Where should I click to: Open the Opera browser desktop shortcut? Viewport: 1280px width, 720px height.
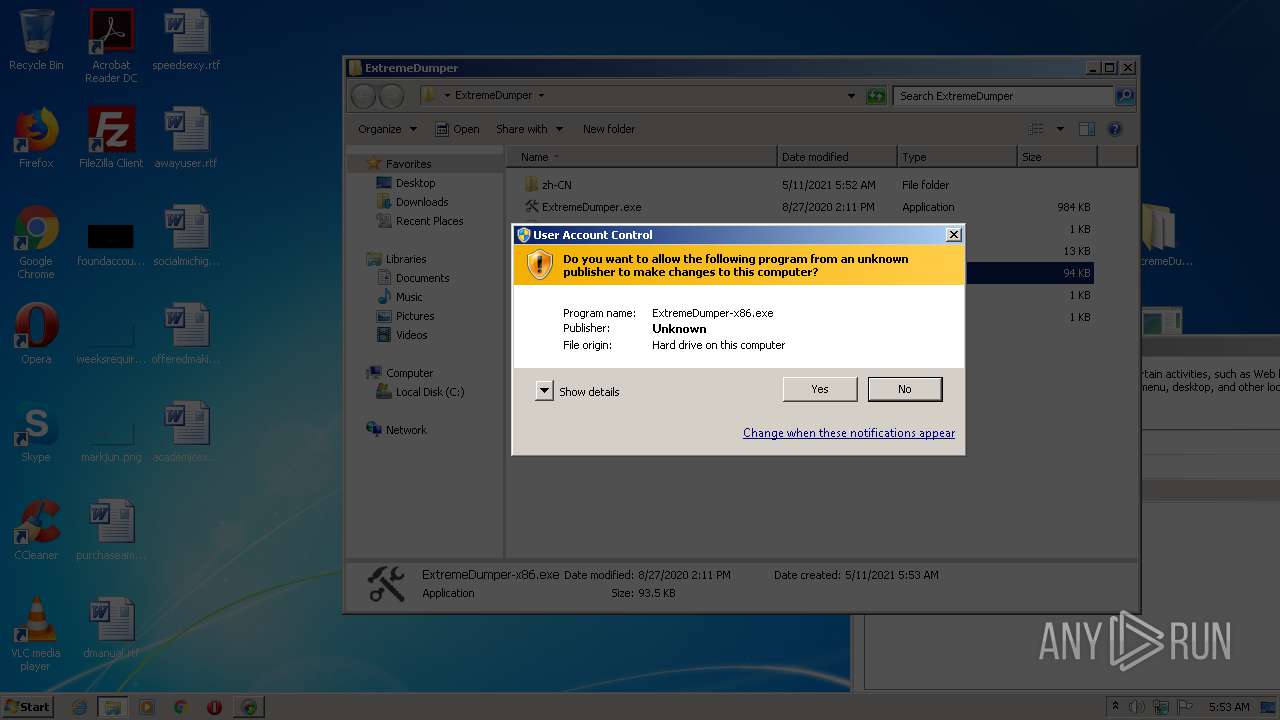coord(36,334)
